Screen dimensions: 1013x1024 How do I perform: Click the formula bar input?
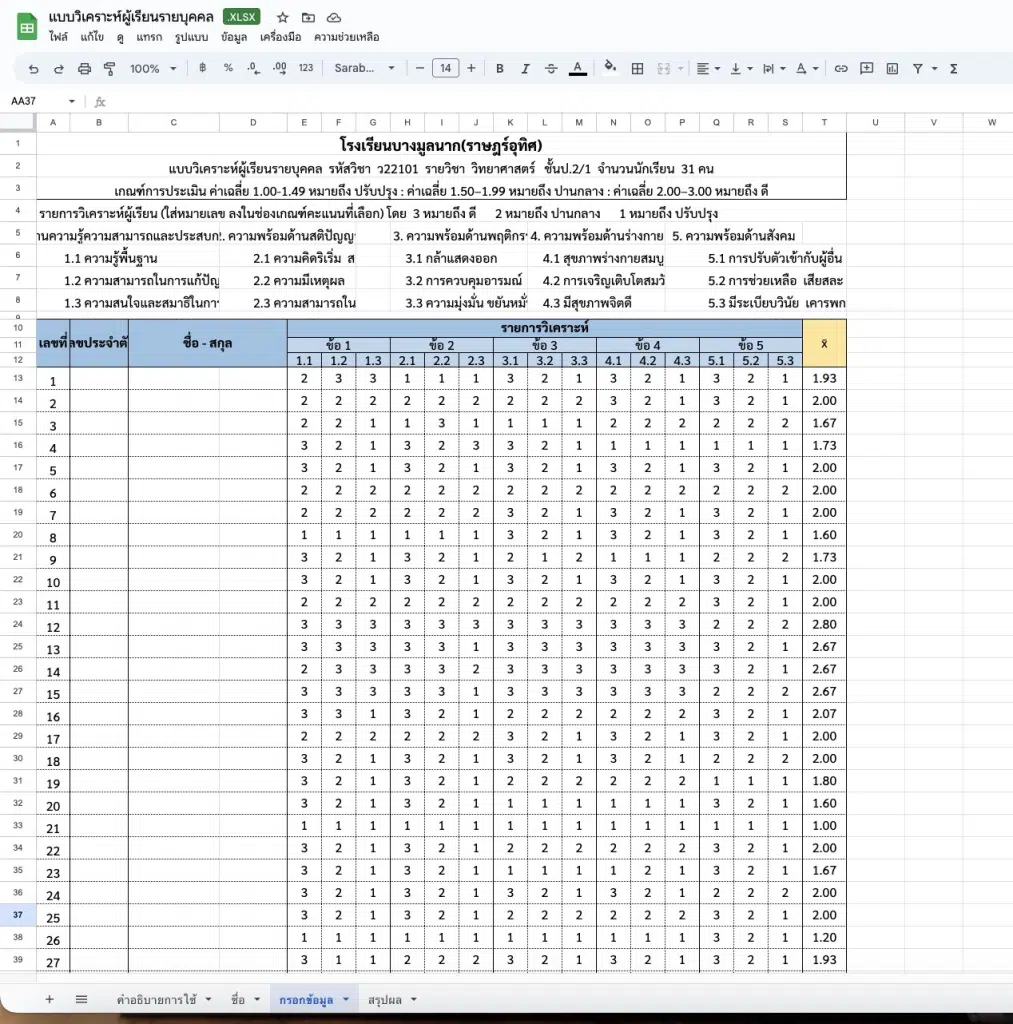558,101
